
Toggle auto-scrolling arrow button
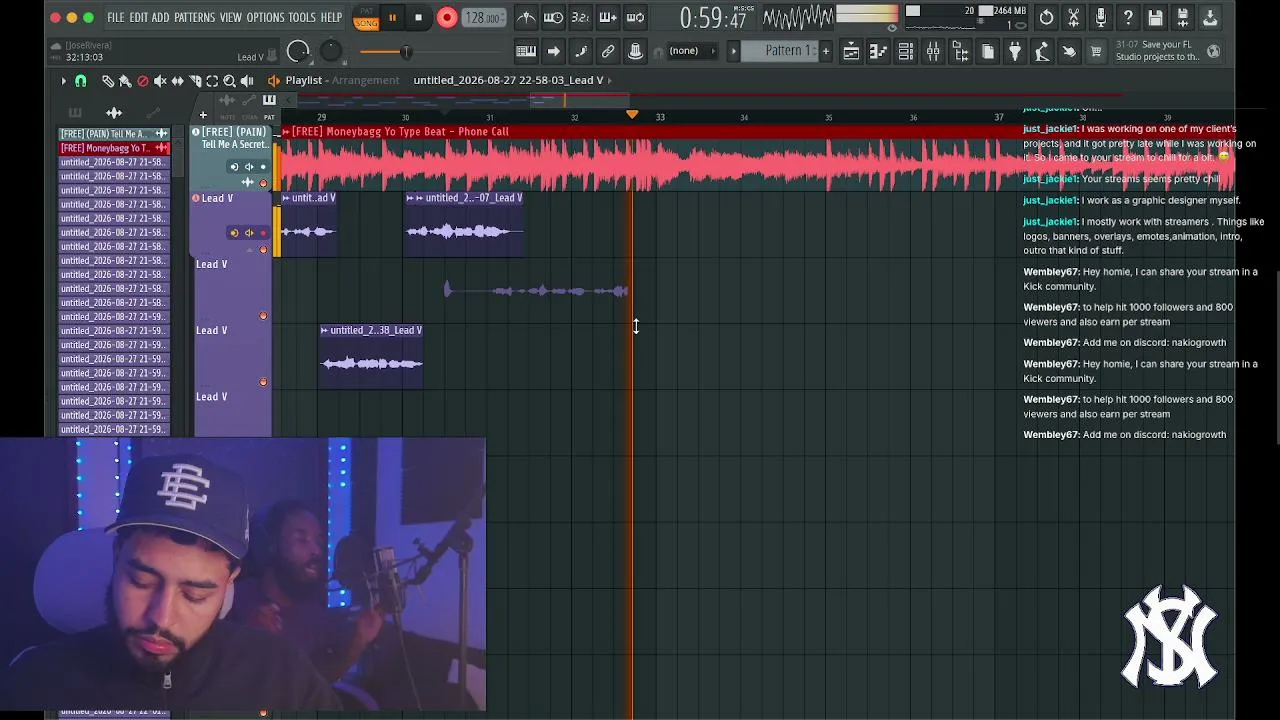[x=553, y=51]
